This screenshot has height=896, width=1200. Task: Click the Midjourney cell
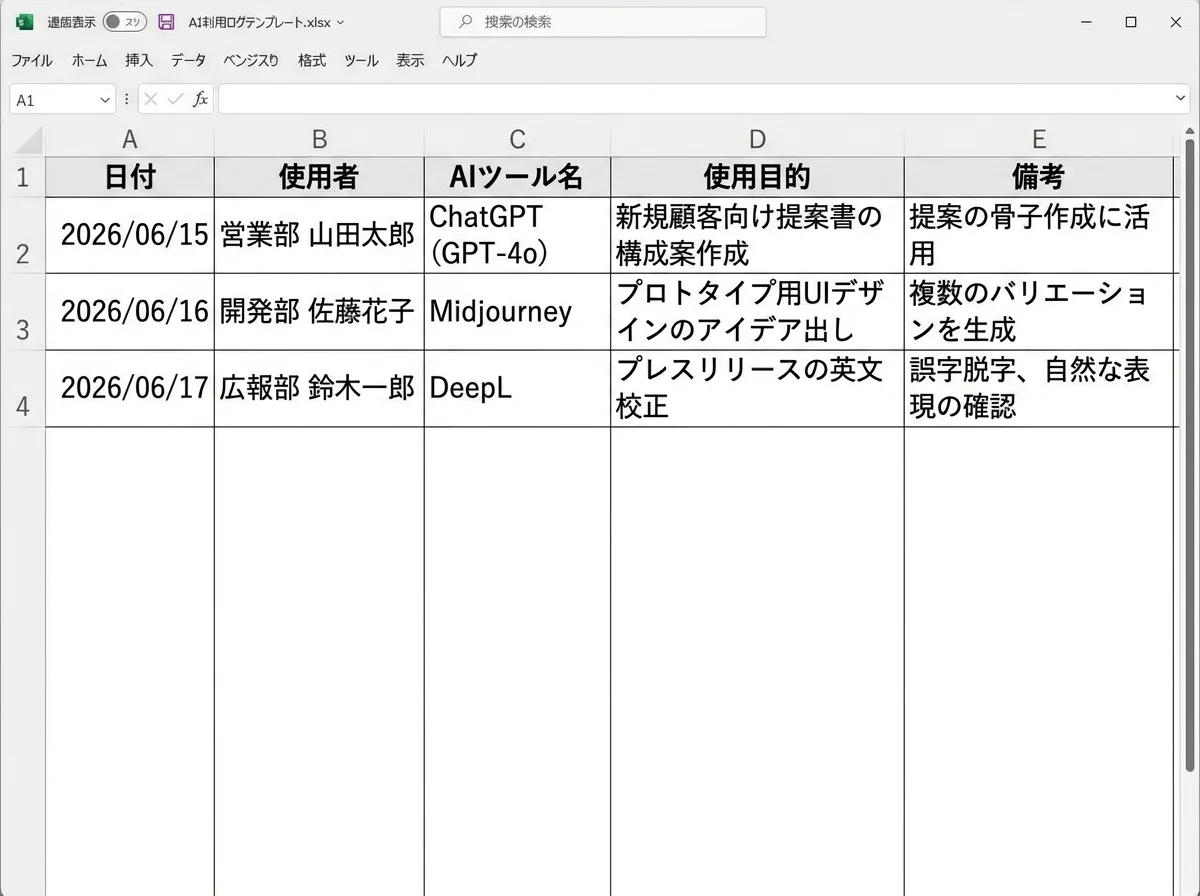(x=517, y=312)
